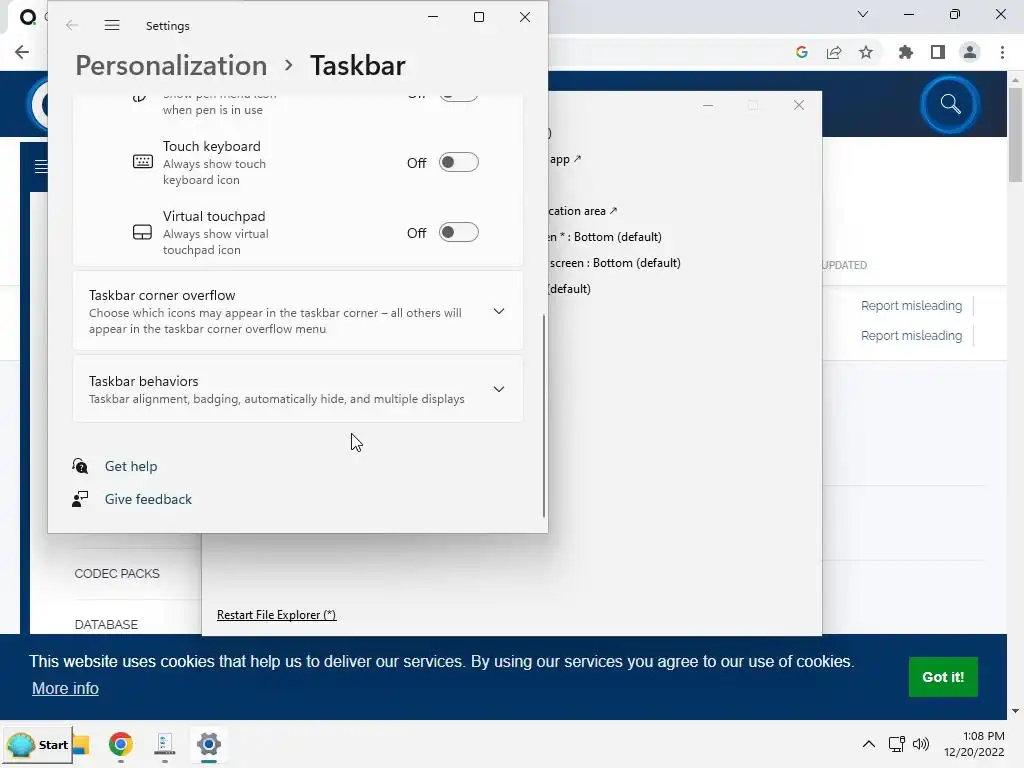Open Settings gear app on taskbar
Image resolution: width=1024 pixels, height=768 pixels.
click(209, 744)
